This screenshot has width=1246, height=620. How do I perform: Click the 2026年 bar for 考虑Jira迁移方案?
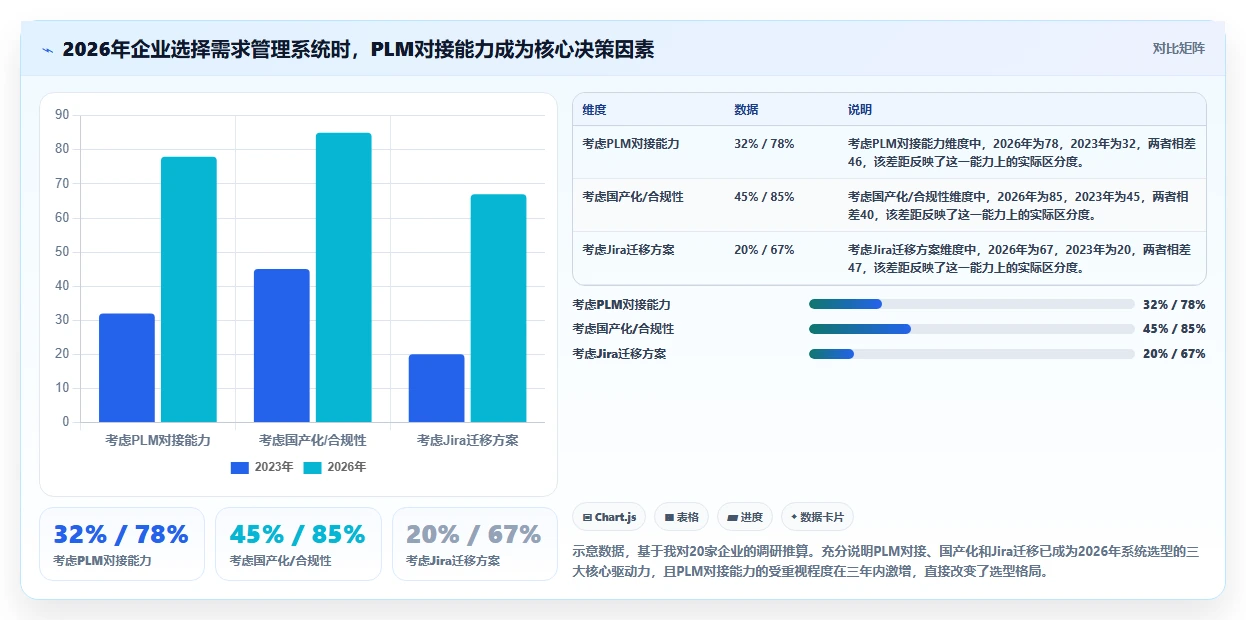499,308
